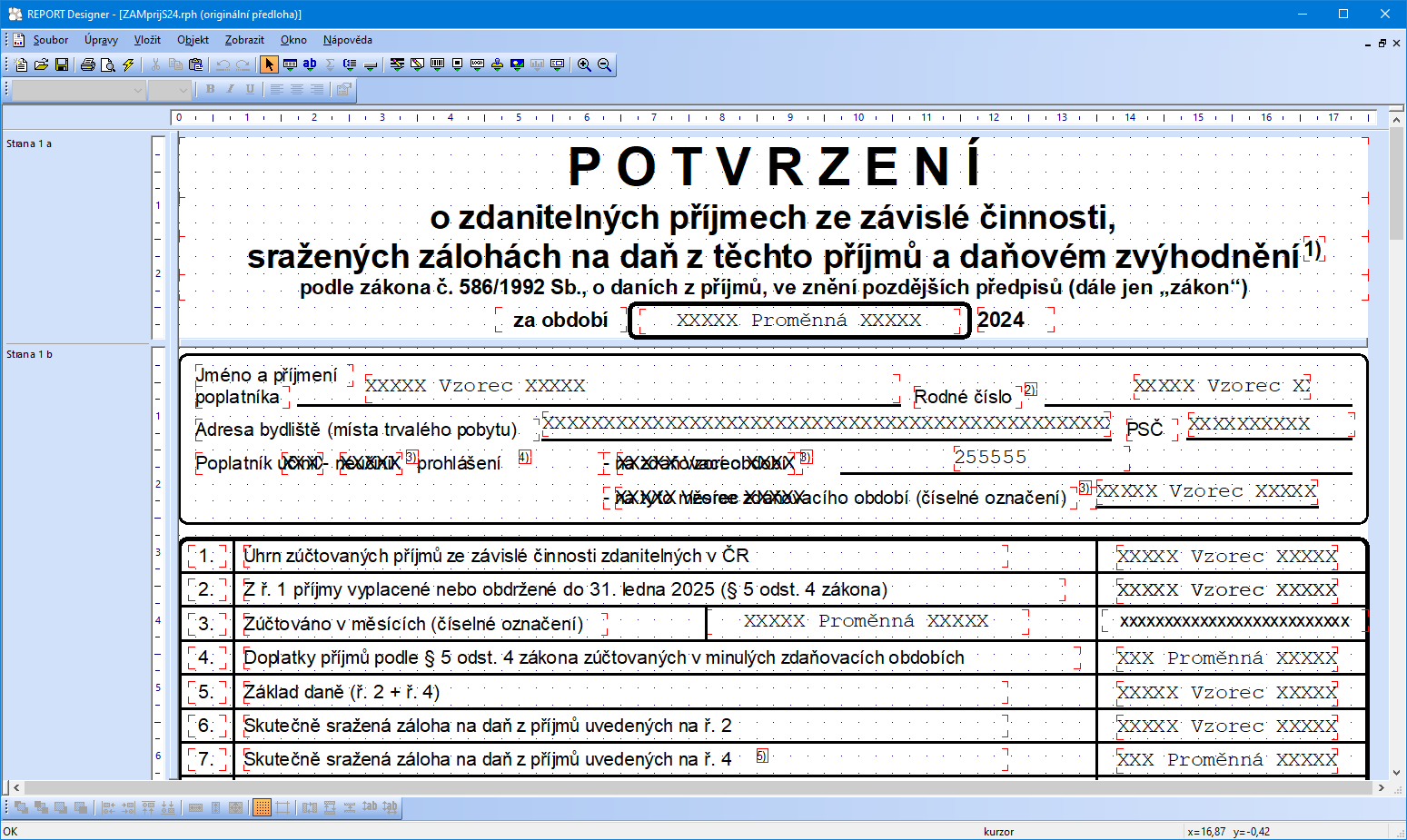Select the 'Rodné číslo' label

[x=963, y=397]
